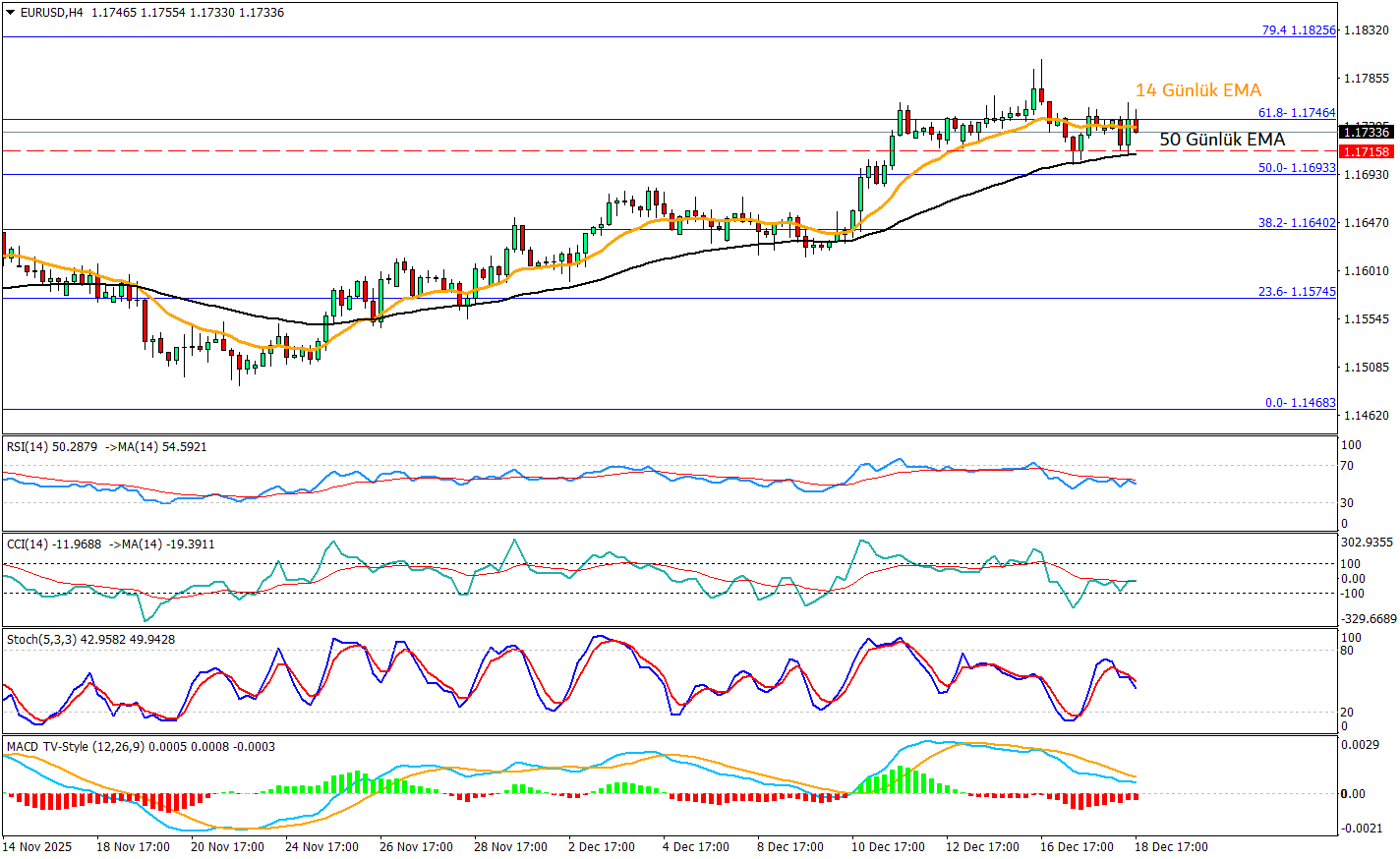Select the black '50 Günlük EMA' label
Viewport: 1400px width, 859px height.
point(1222,140)
